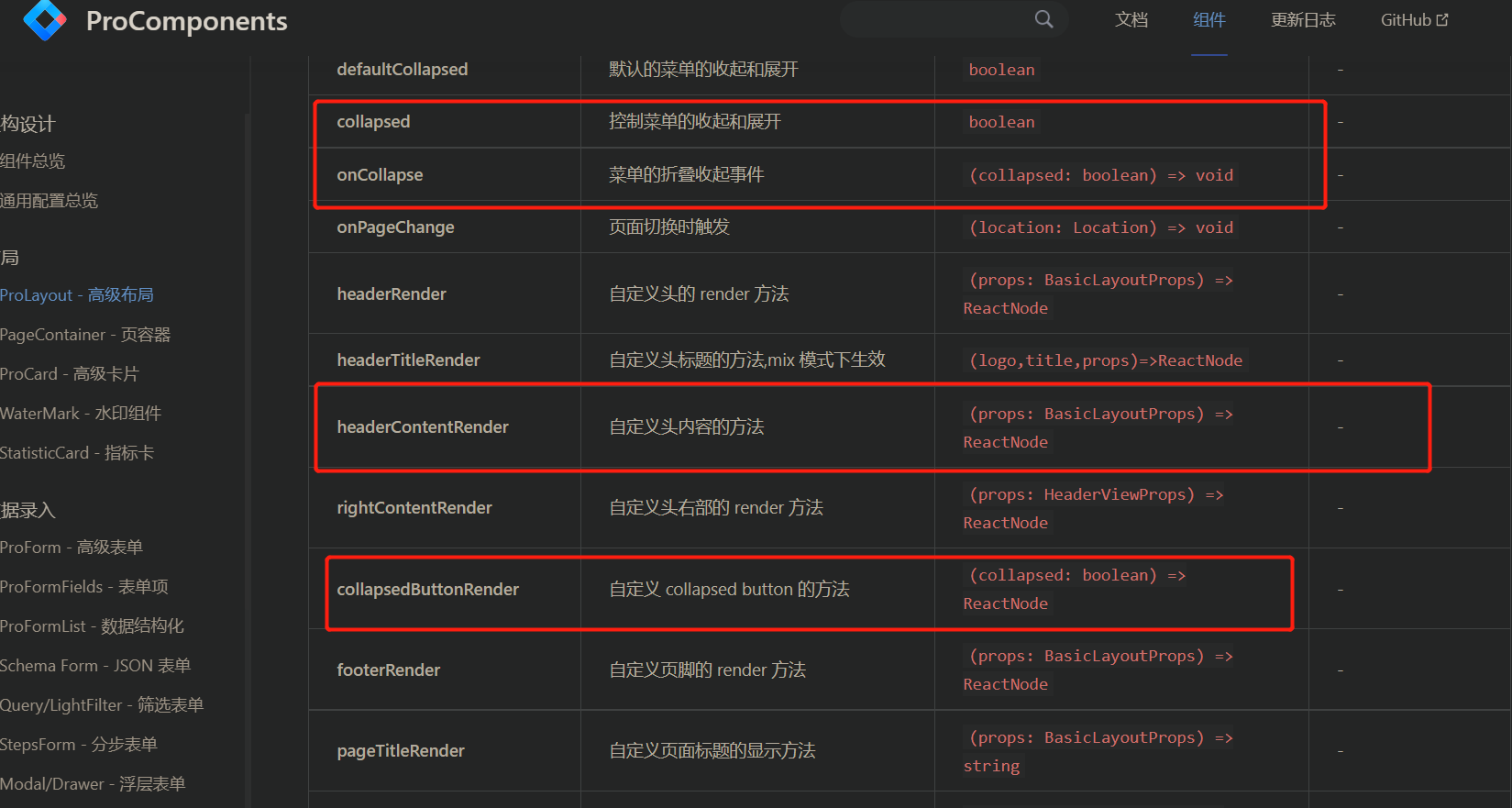Select ProForm - 高级表单 in sidebar
The width and height of the screenshot is (1512, 808).
point(72,547)
